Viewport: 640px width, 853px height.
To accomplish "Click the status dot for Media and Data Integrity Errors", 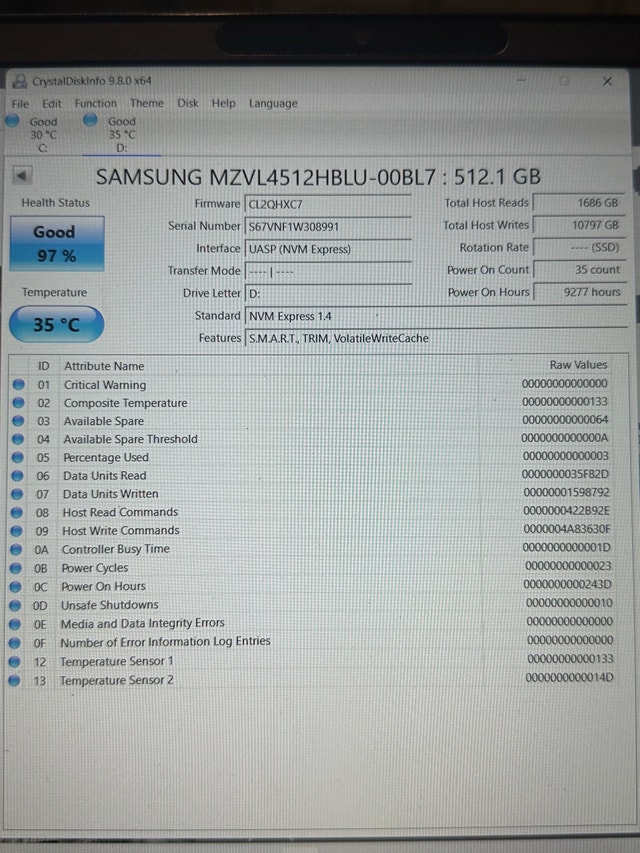I will (x=15, y=624).
